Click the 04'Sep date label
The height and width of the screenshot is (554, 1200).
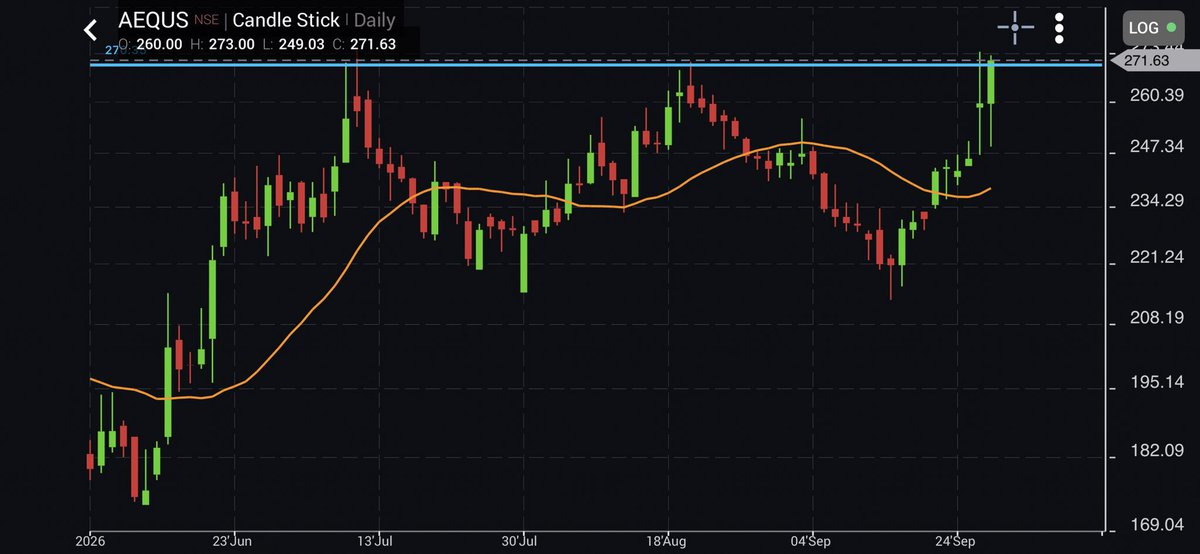coord(811,541)
